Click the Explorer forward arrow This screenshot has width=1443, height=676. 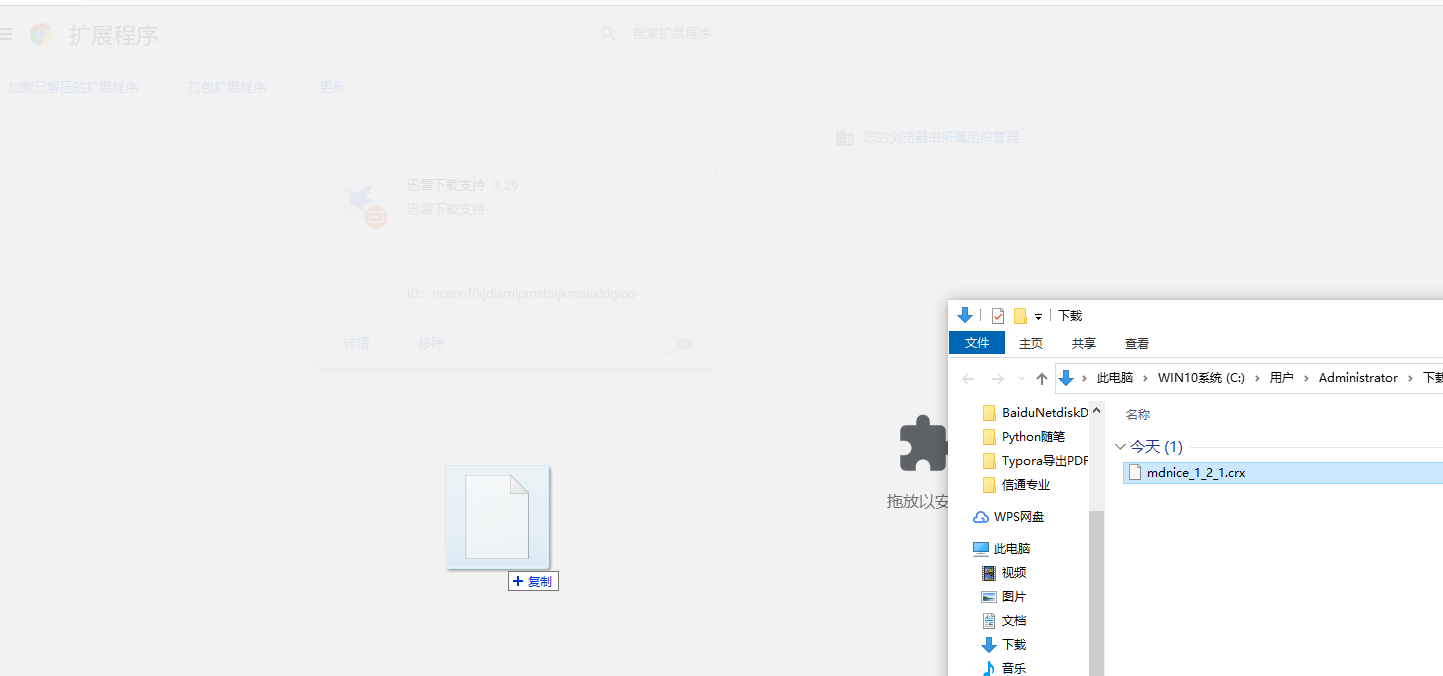click(x=997, y=378)
